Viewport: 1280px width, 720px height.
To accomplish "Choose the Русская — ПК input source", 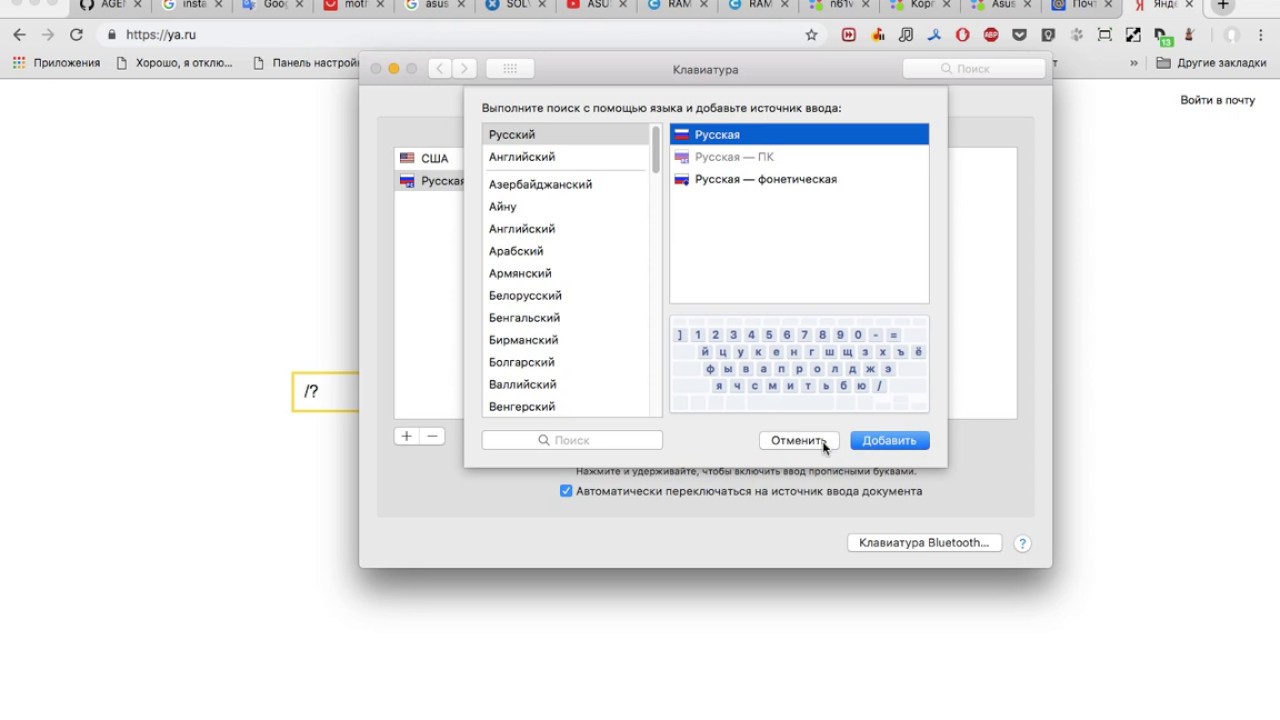I will [x=799, y=157].
